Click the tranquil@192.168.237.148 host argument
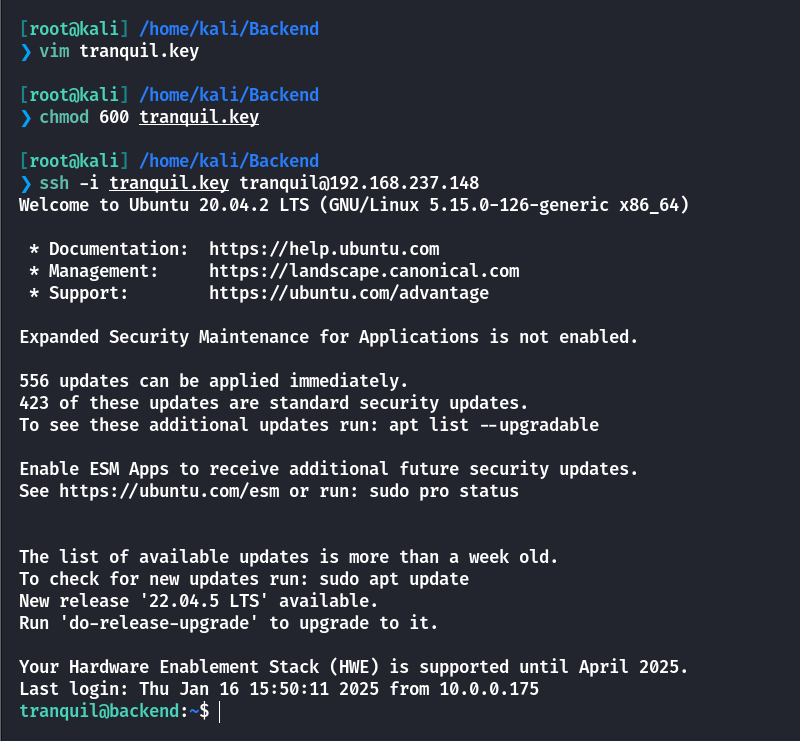Screen dimensions: 800x741 [x=359, y=183]
